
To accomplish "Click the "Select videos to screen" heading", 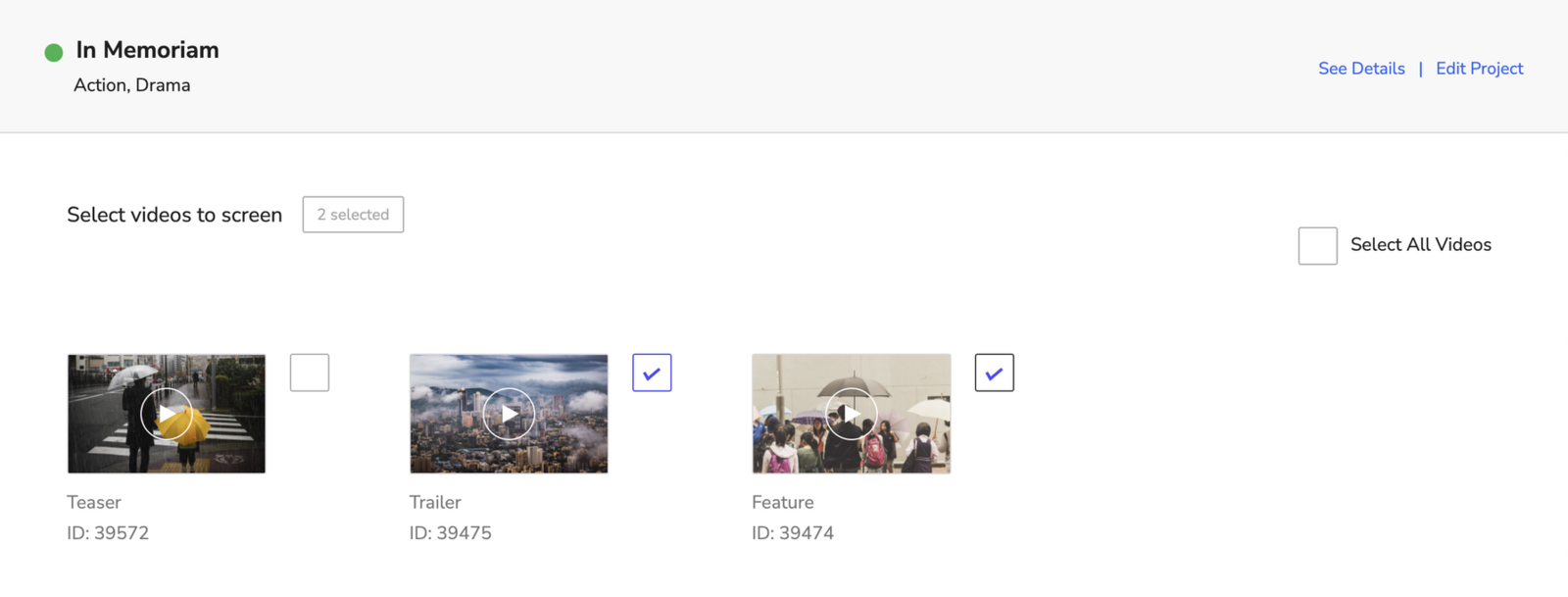I will coord(174,215).
